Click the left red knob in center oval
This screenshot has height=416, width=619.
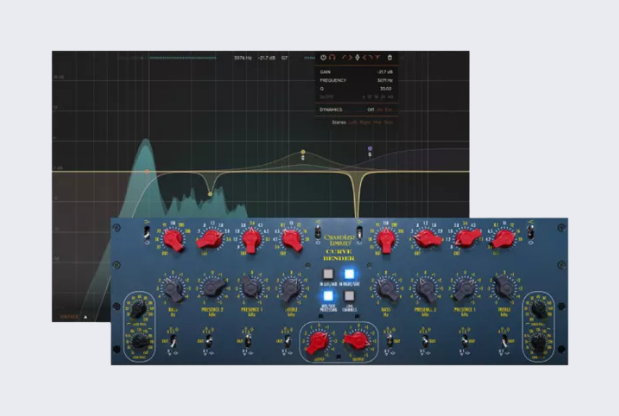(318, 343)
